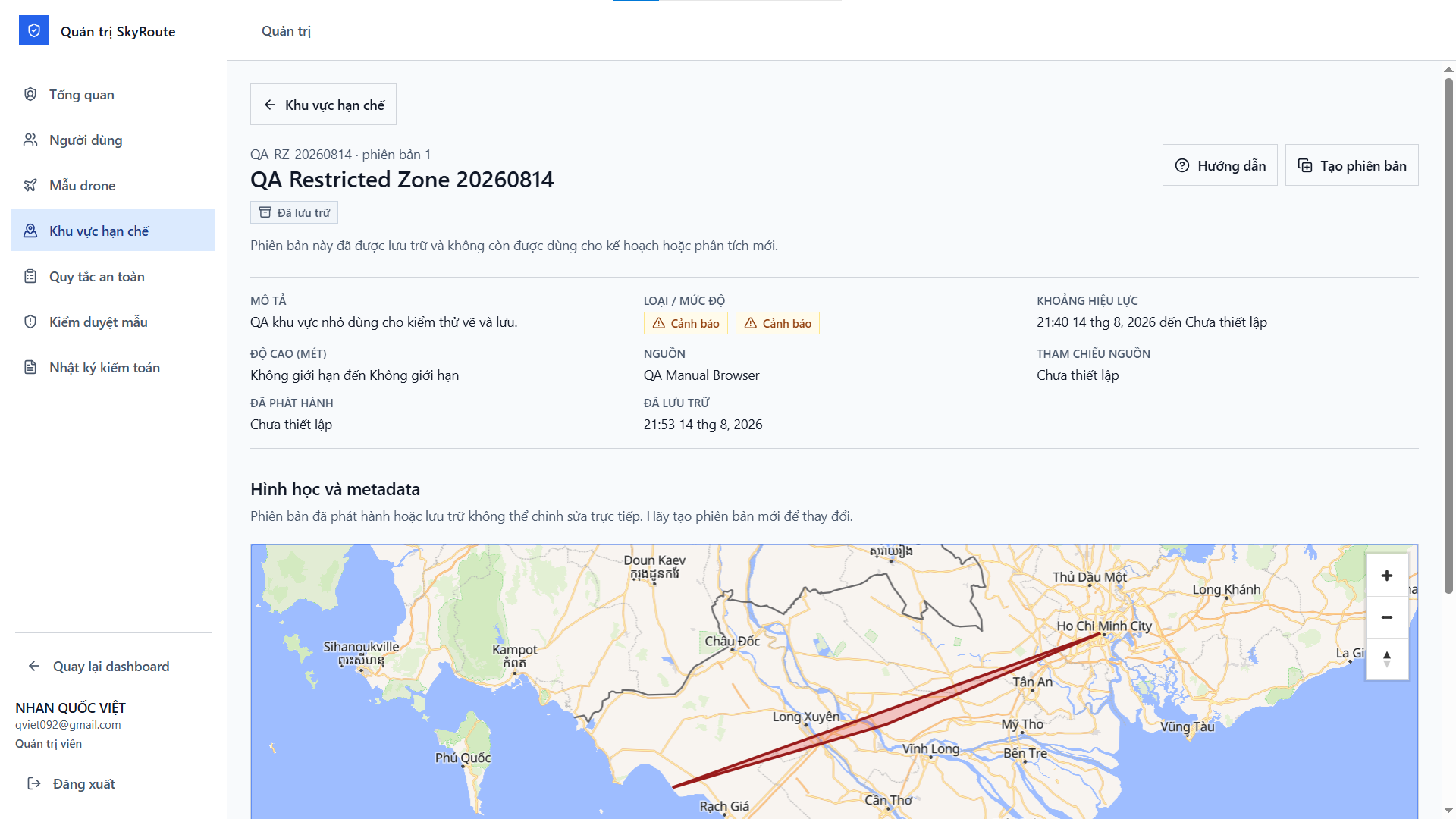Screen dimensions: 1456x819
Task: Click the Ho Chi Minh City map label
Action: click(1104, 626)
